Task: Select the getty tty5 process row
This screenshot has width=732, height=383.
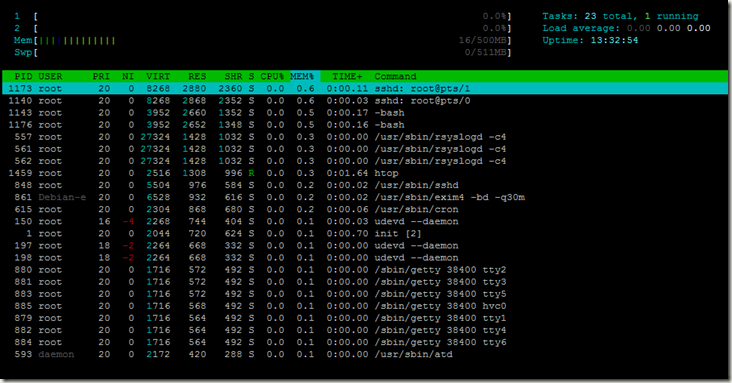Action: coord(365,294)
